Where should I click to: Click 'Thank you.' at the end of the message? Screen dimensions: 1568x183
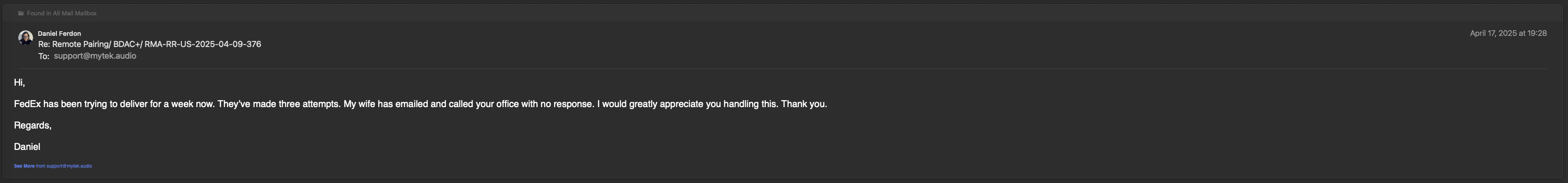click(x=804, y=104)
